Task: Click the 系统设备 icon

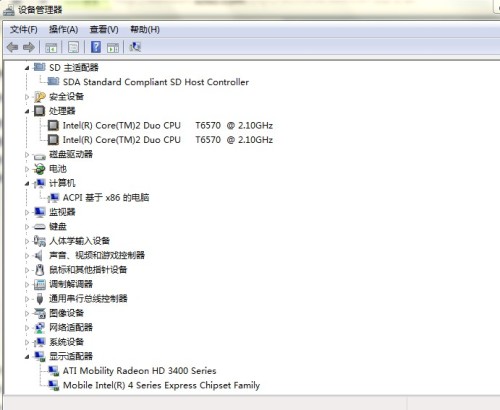Action: [40, 342]
